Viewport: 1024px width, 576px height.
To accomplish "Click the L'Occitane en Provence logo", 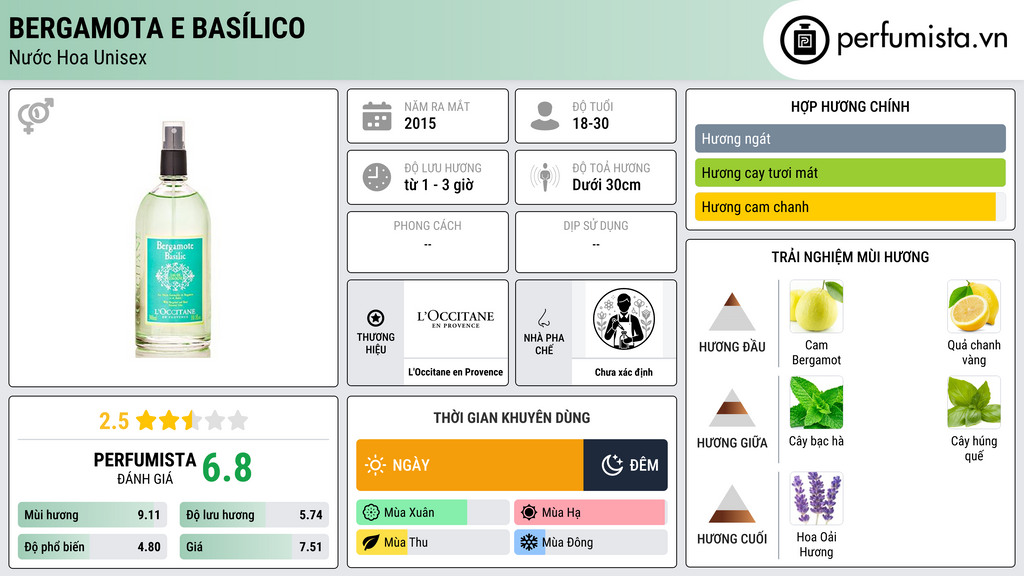I will 456,319.
